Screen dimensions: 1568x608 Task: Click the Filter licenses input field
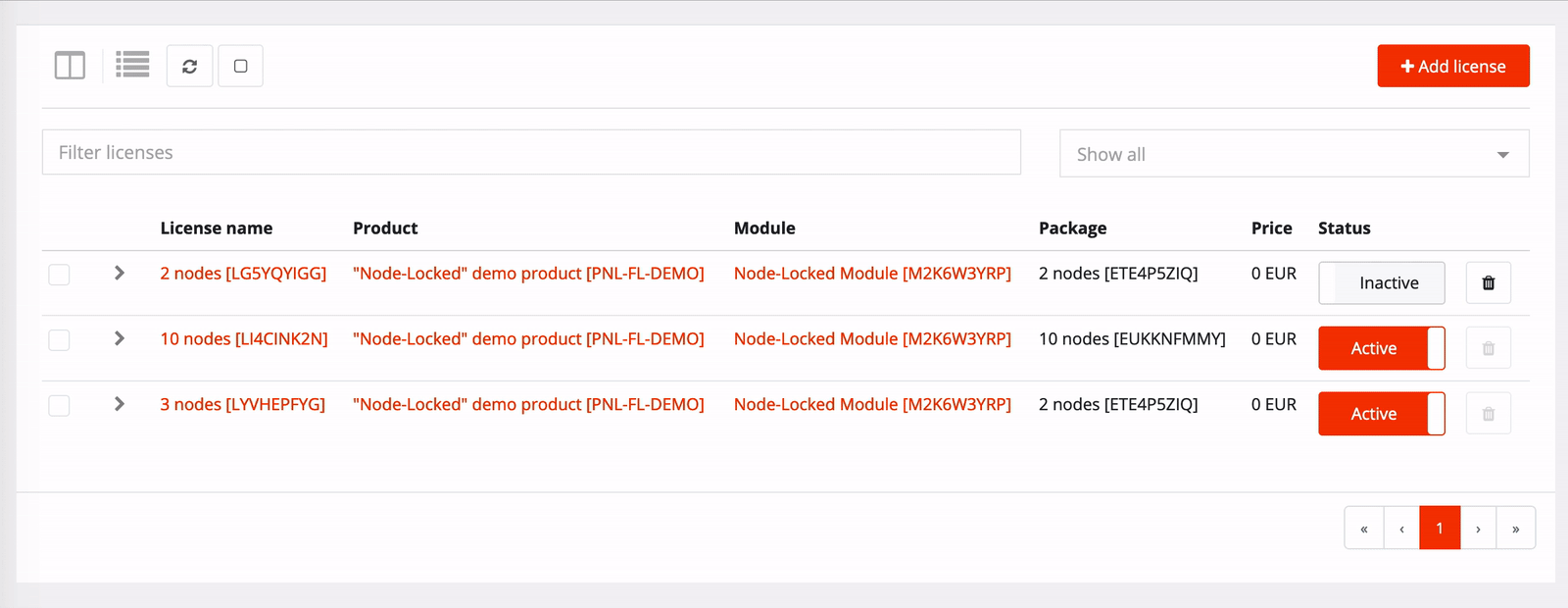(531, 152)
